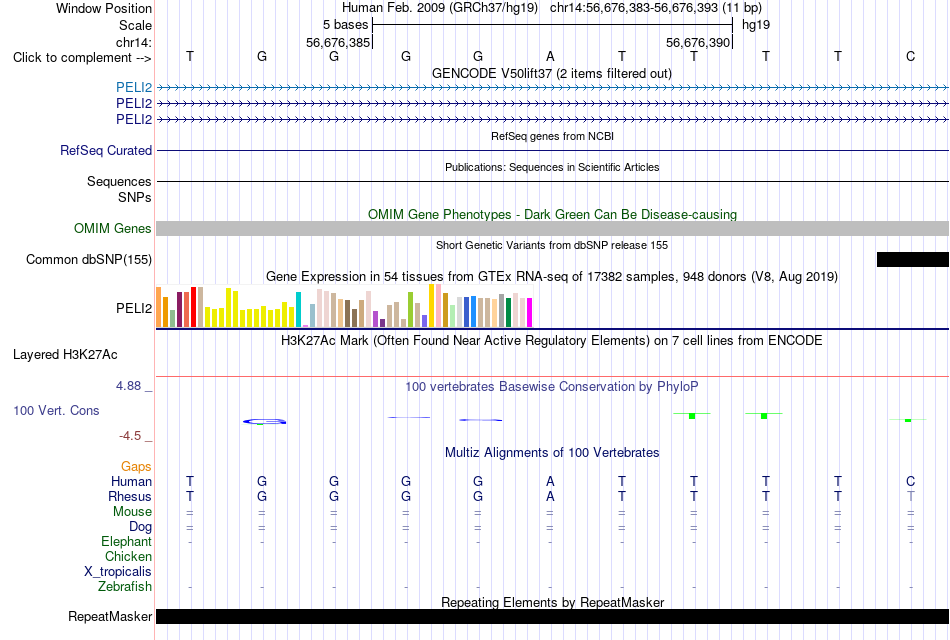
Task: Click the red bar in GTEx expression chart
Action: [193, 307]
